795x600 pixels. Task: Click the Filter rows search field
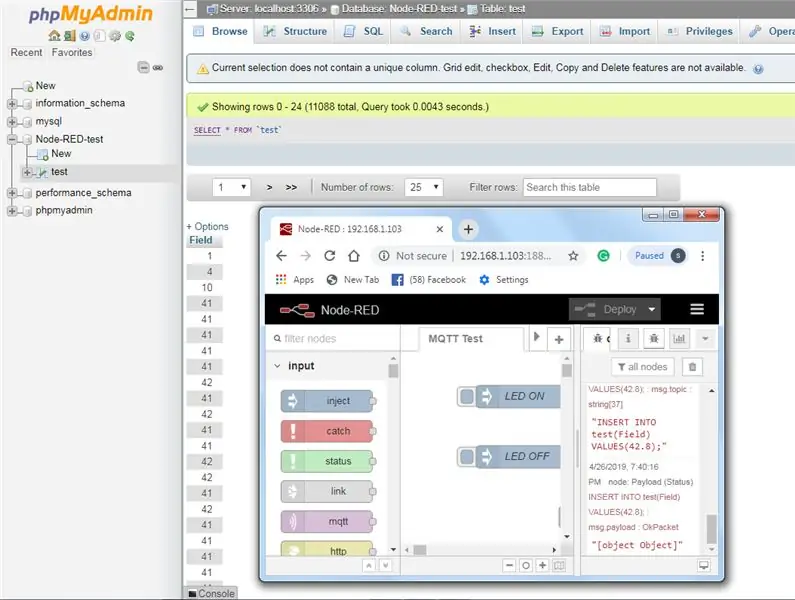[x=590, y=187]
